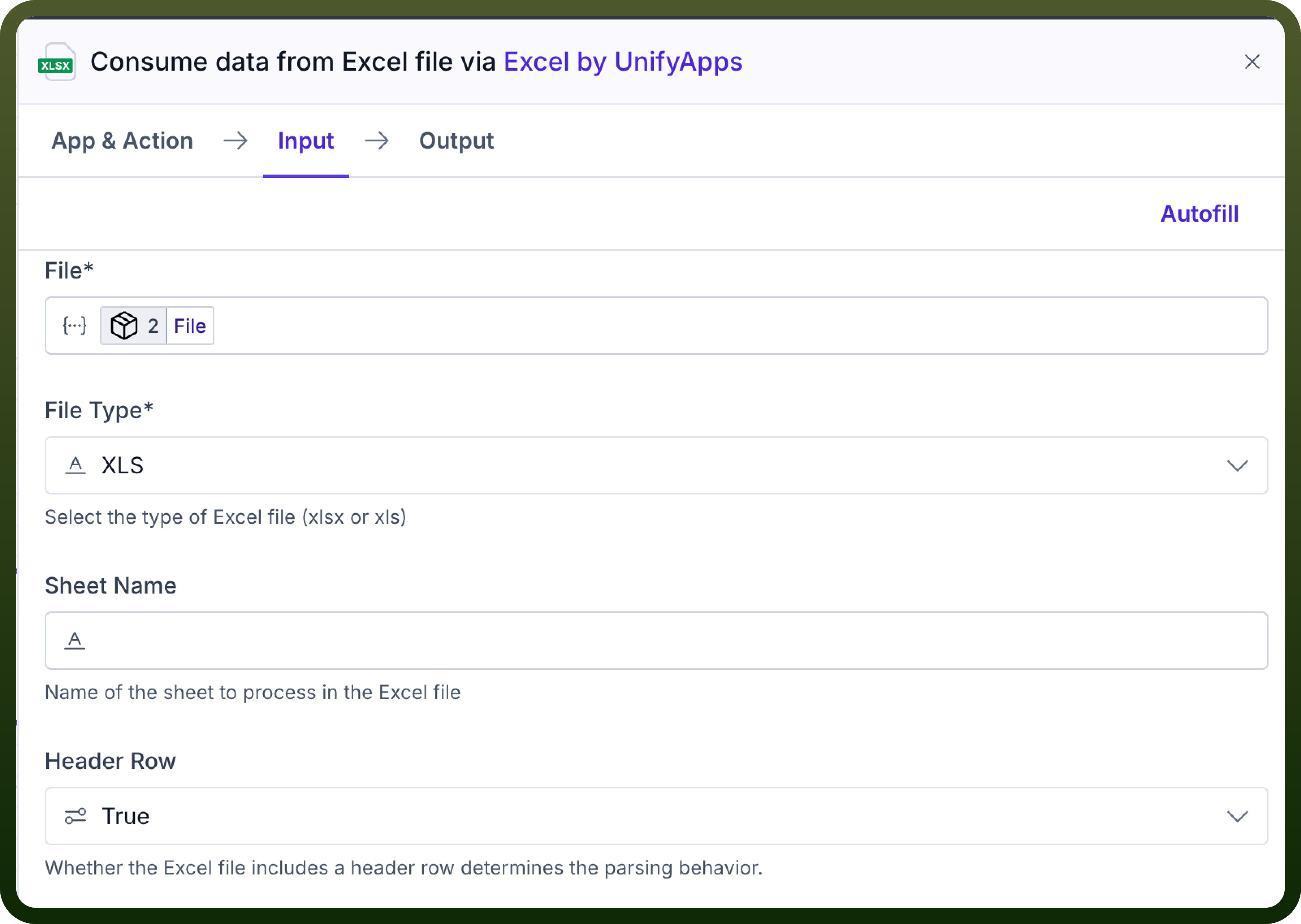Image resolution: width=1301 pixels, height=924 pixels.
Task: Expand File Type with the chevron arrow
Action: point(1237,466)
